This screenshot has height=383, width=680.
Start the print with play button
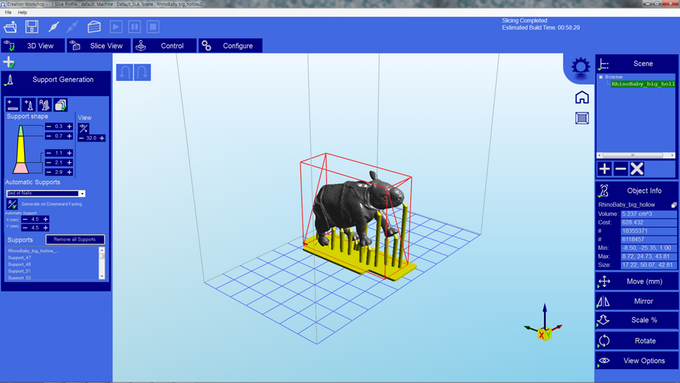click(x=116, y=27)
